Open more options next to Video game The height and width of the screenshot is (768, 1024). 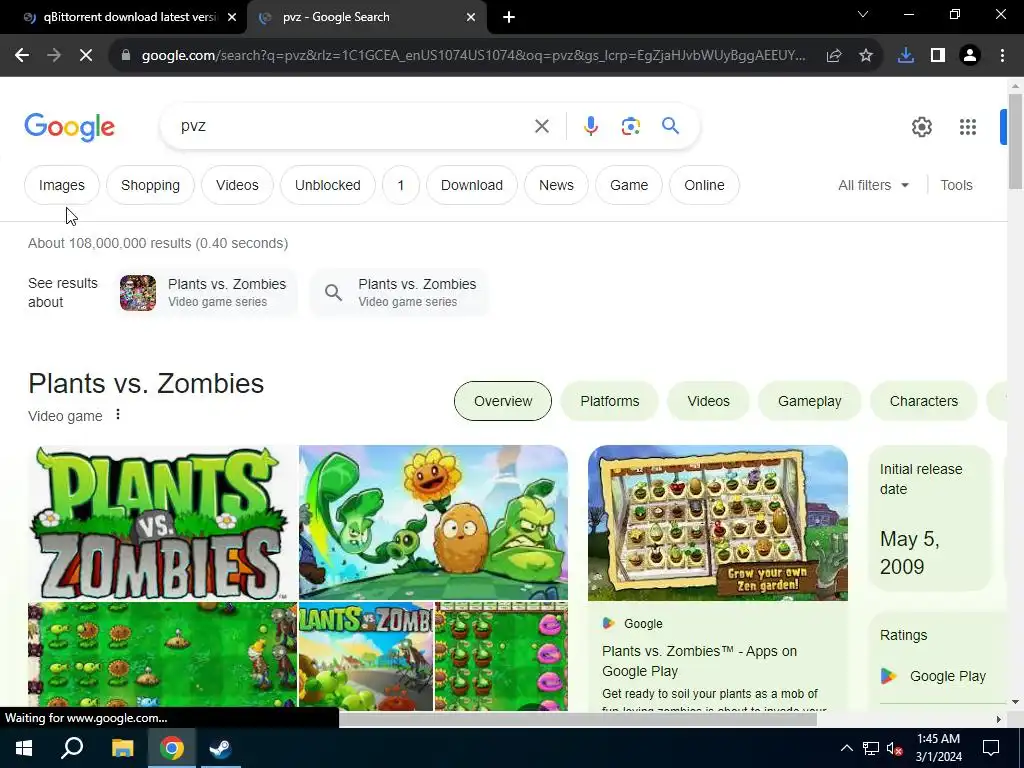118,415
